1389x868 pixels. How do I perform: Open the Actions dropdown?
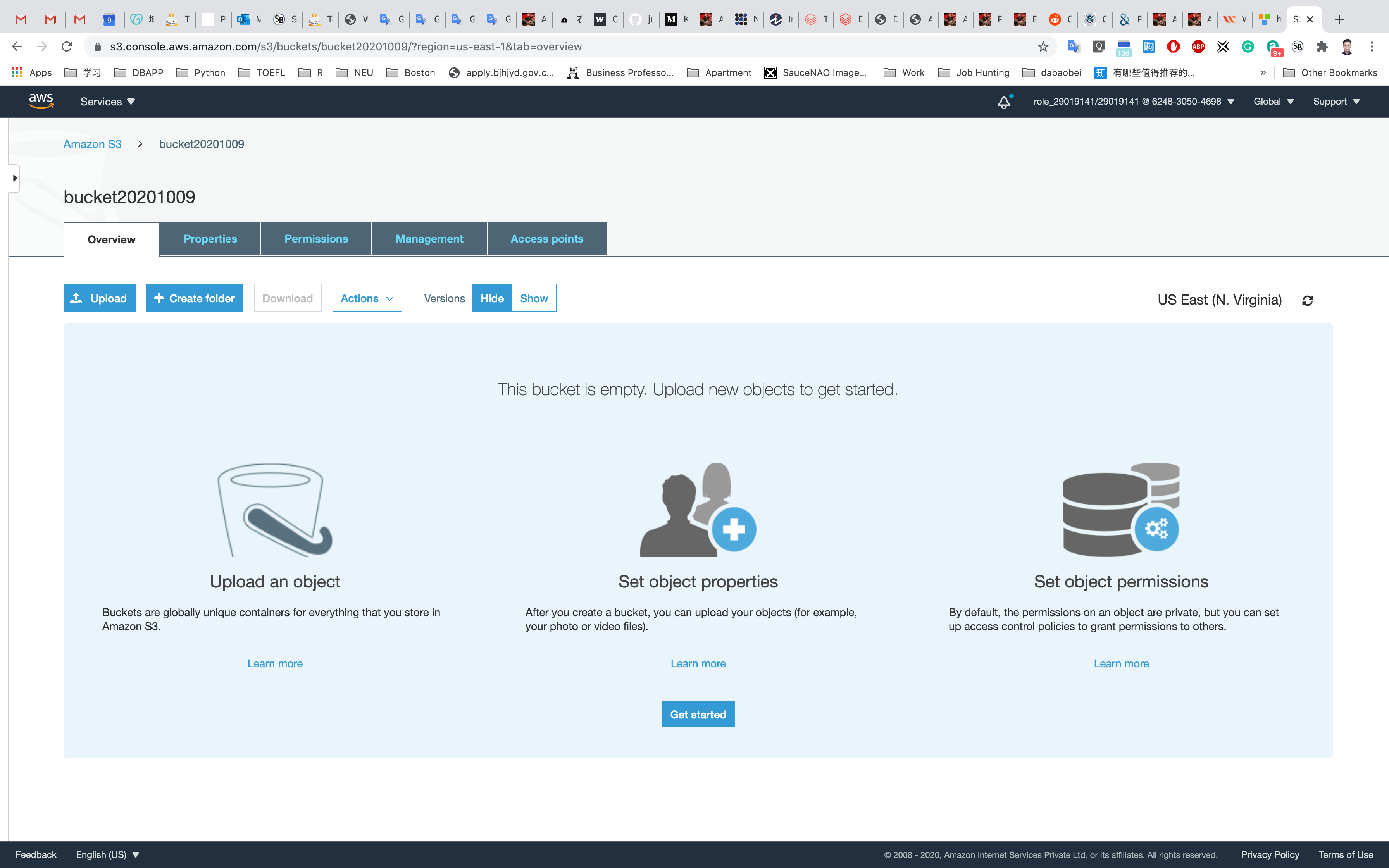coord(367,298)
